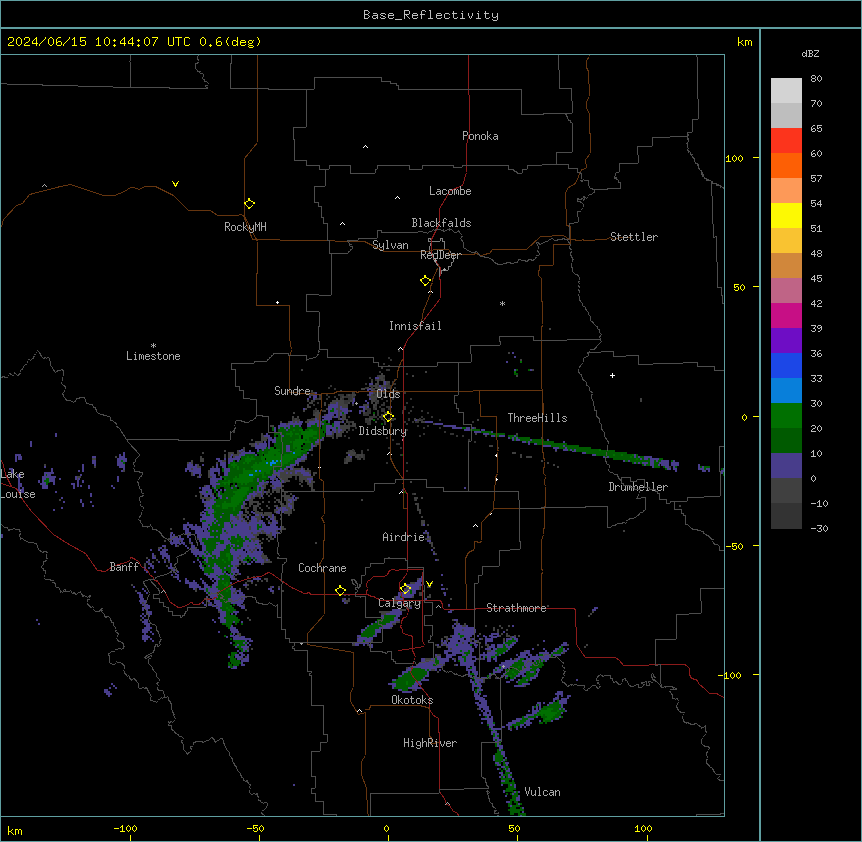Click the yellow station marker near RockyMH

[249, 204]
